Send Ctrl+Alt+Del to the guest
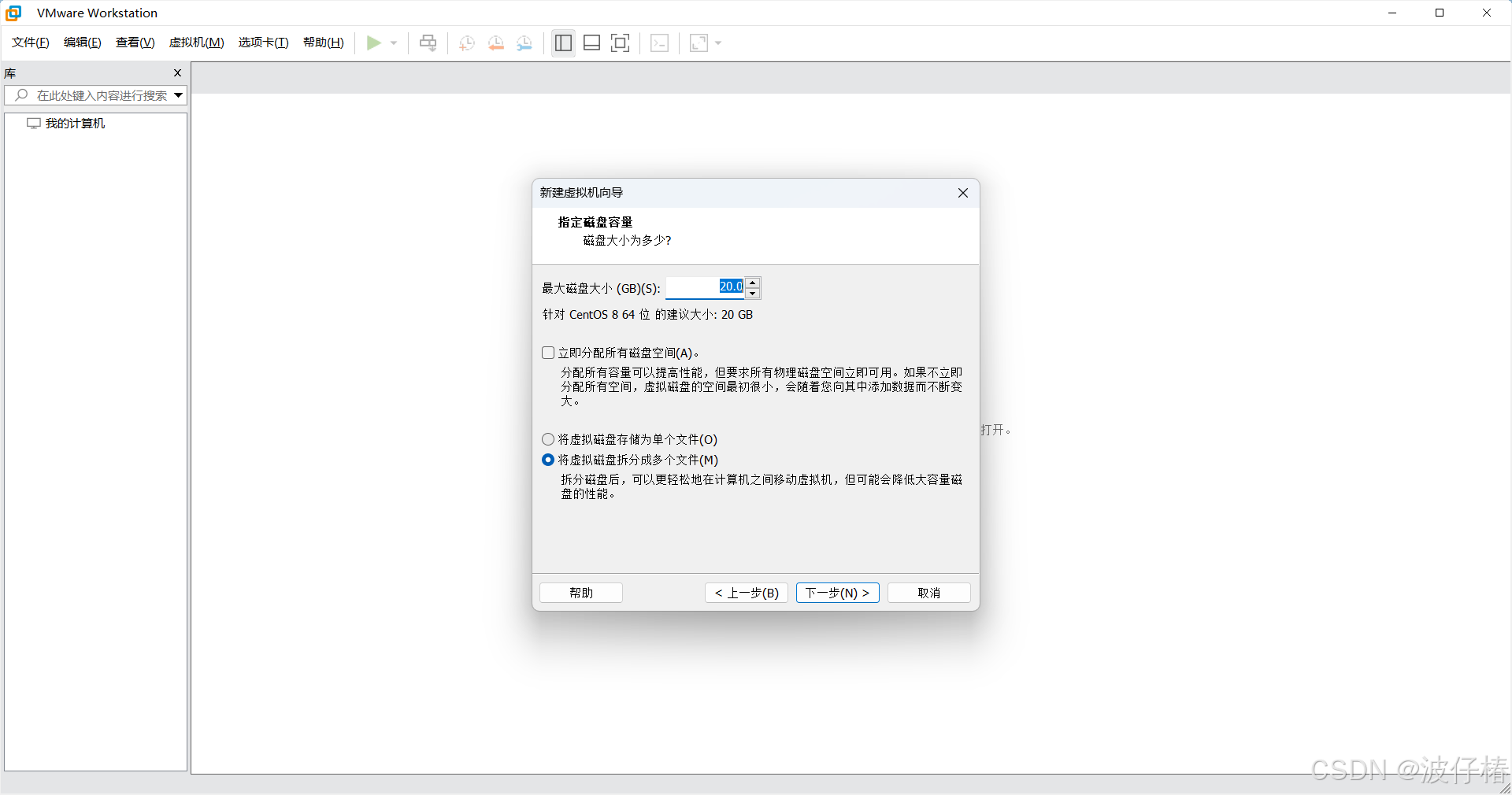Image resolution: width=1512 pixels, height=795 pixels. click(x=428, y=43)
